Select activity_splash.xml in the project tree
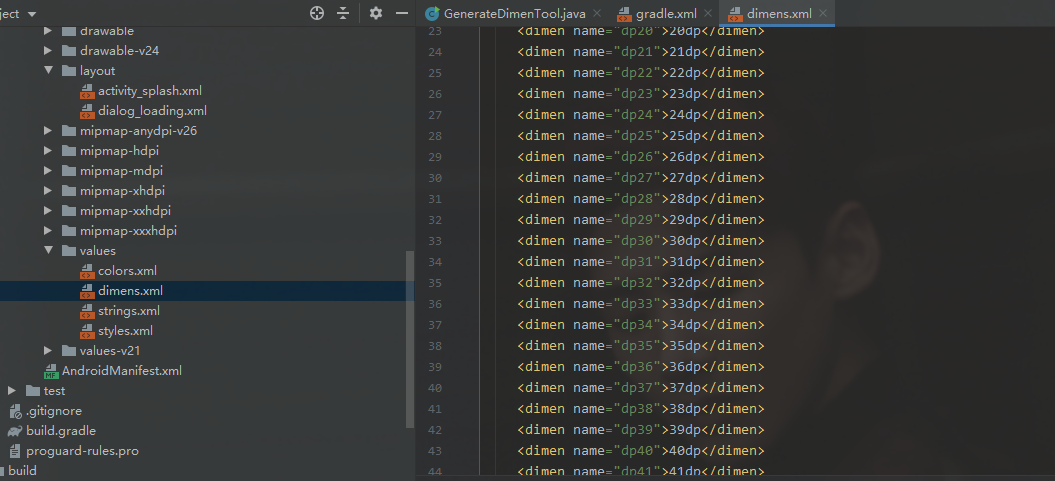 tap(149, 91)
